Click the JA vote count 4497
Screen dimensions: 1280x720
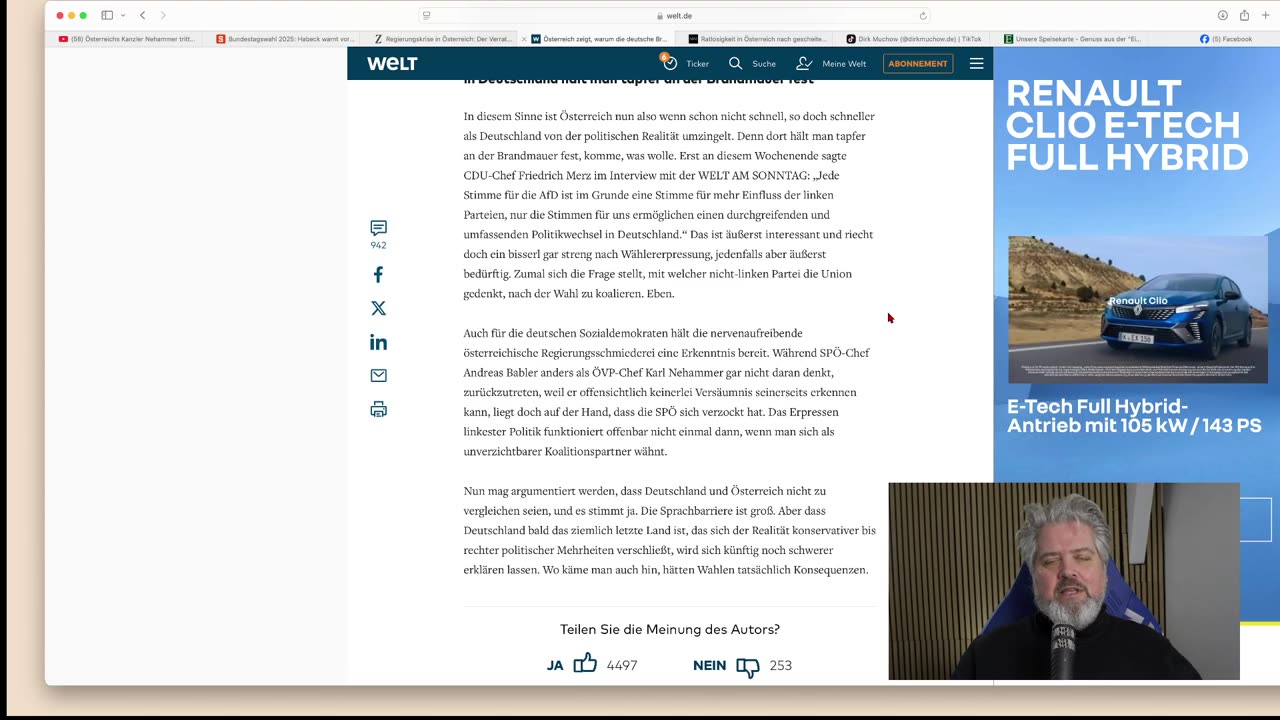[x=622, y=666]
